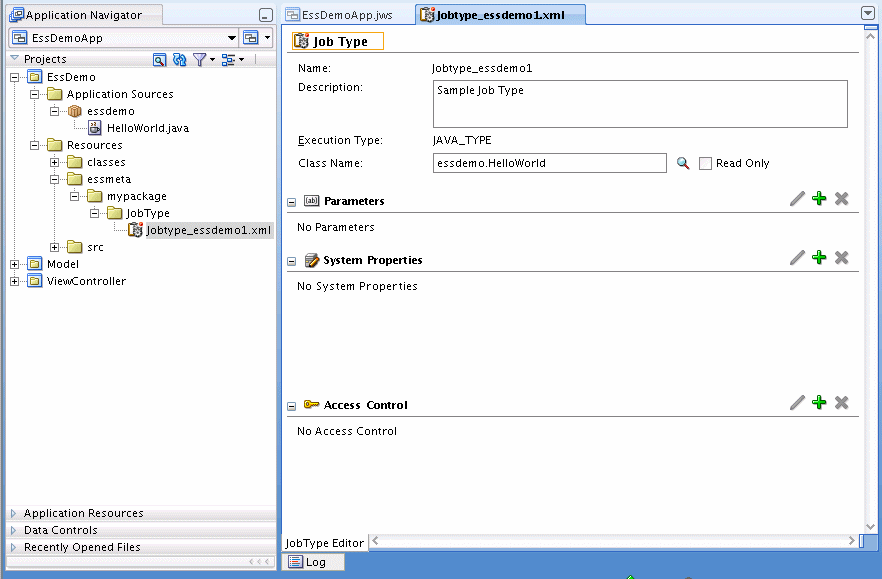Image resolution: width=882 pixels, height=579 pixels.
Task: Collapse the Parameters section
Action: click(x=291, y=198)
